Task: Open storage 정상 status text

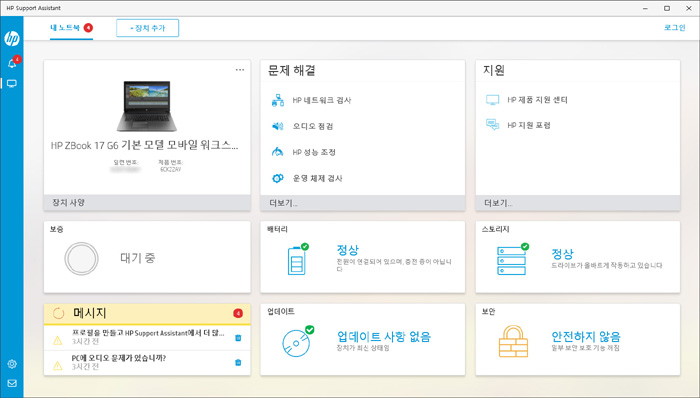Action: [562, 254]
